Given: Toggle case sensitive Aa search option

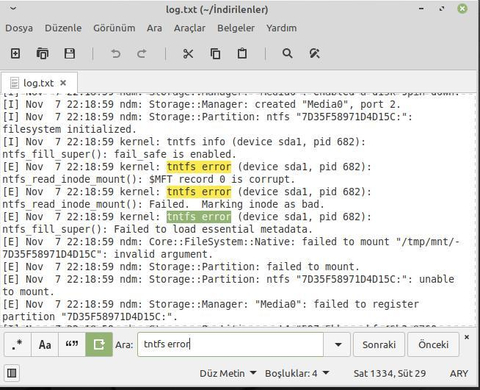Looking at the screenshot, I should tap(45, 344).
